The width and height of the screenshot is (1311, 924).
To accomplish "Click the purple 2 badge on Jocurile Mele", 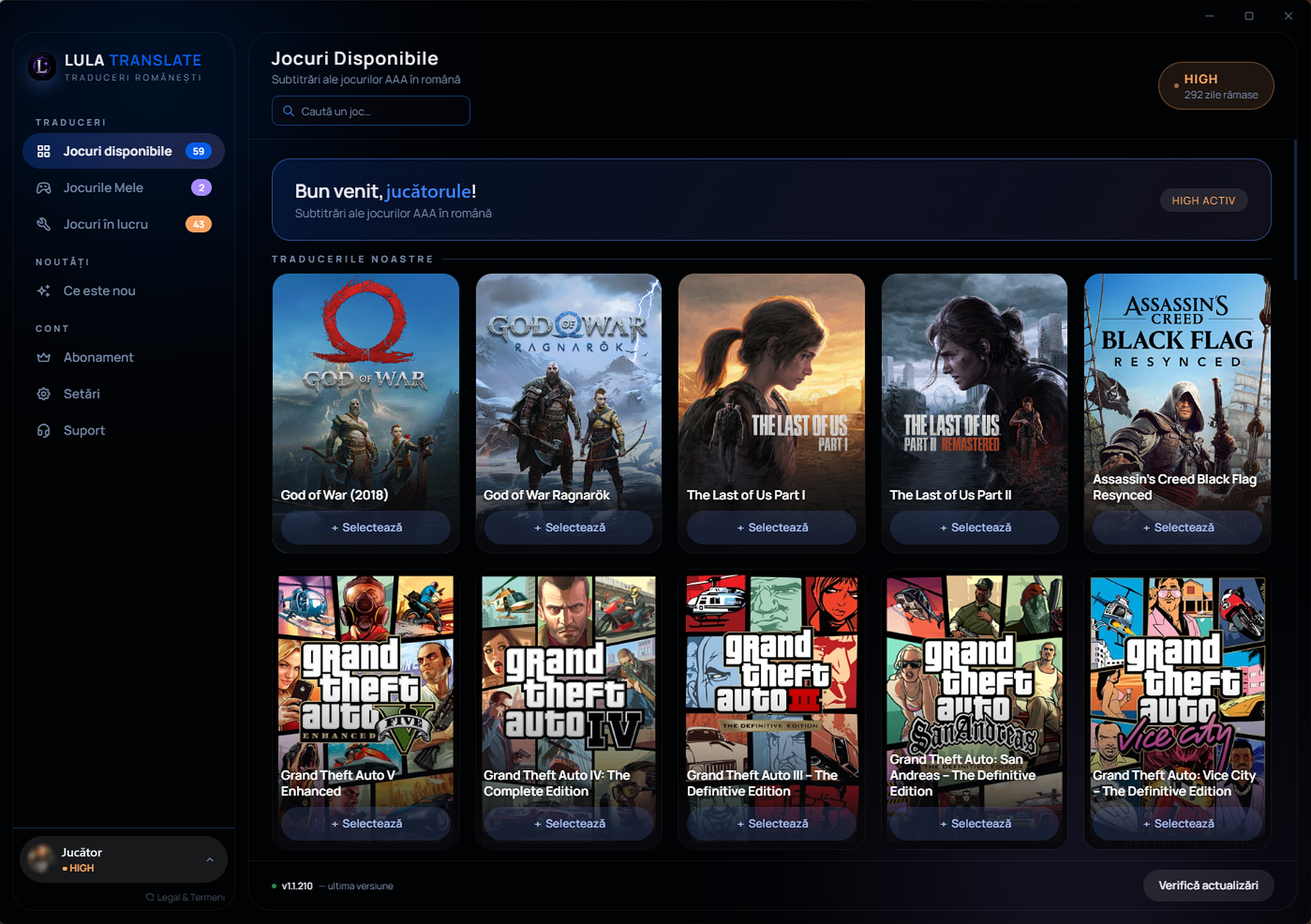I will tap(201, 188).
